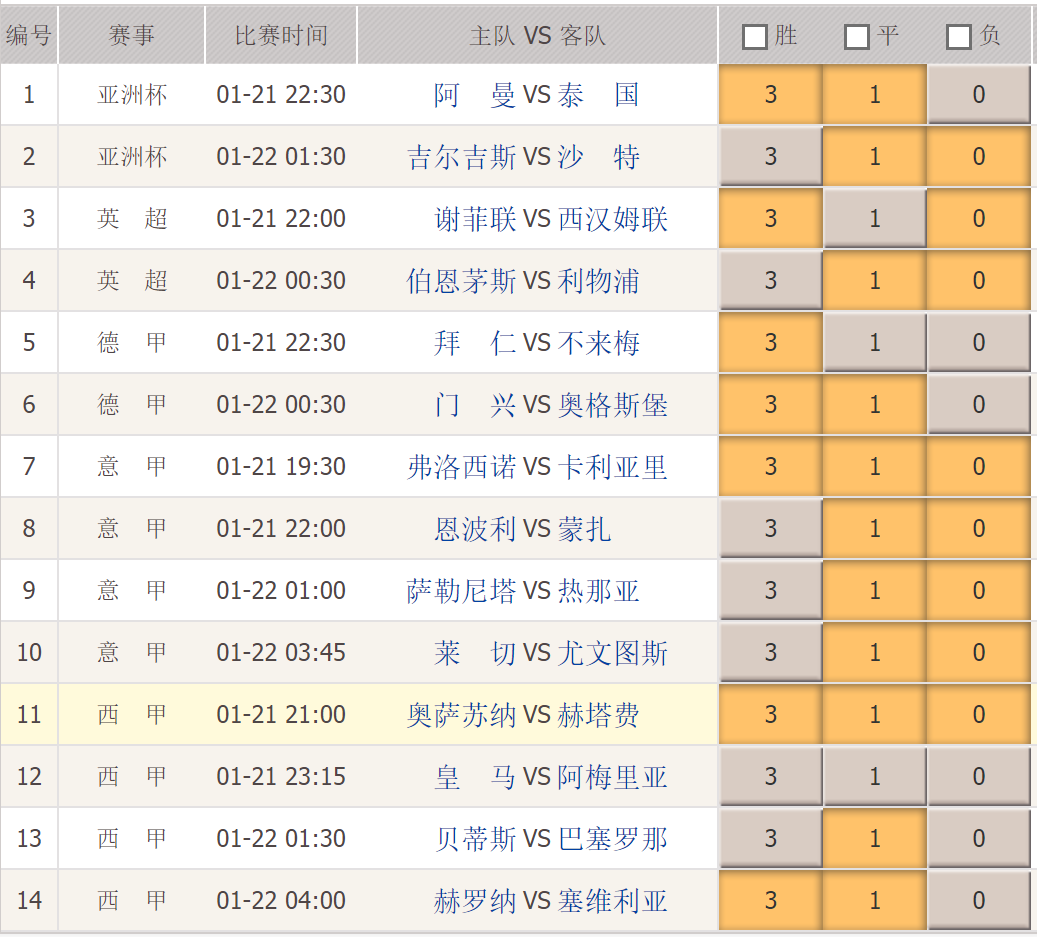Image resolution: width=1037 pixels, height=937 pixels.
Task: Open the 莱切 VS 尤文图斯 match link
Action: tap(551, 652)
